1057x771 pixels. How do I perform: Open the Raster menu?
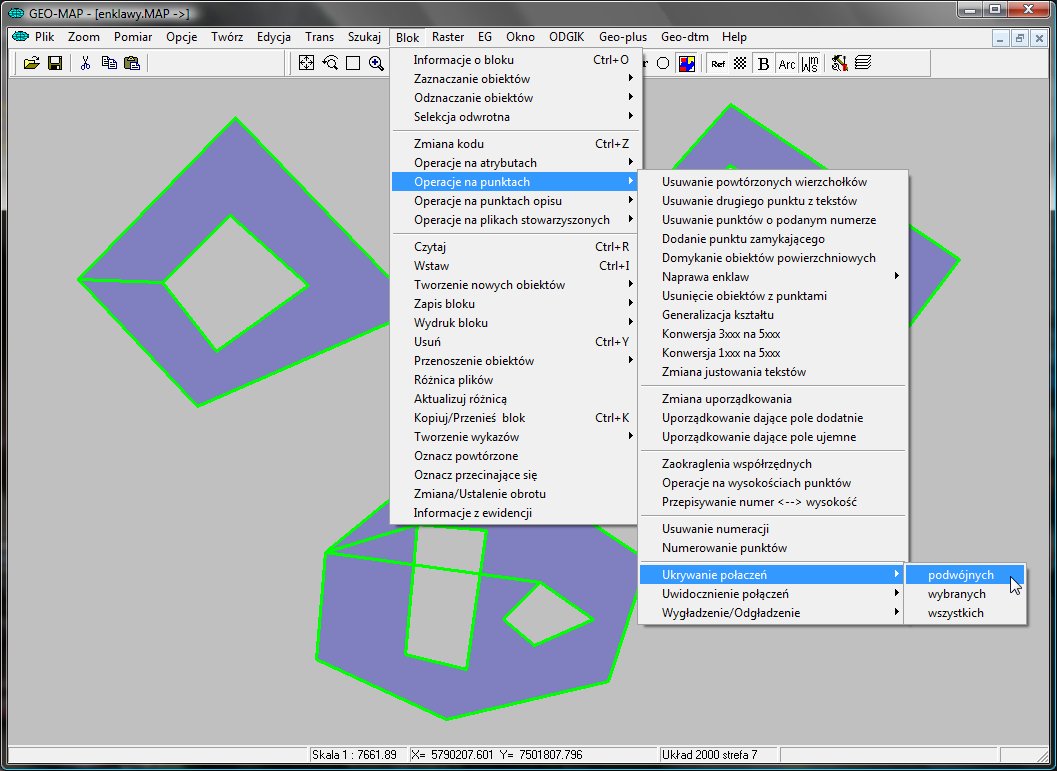pyautogui.click(x=448, y=37)
